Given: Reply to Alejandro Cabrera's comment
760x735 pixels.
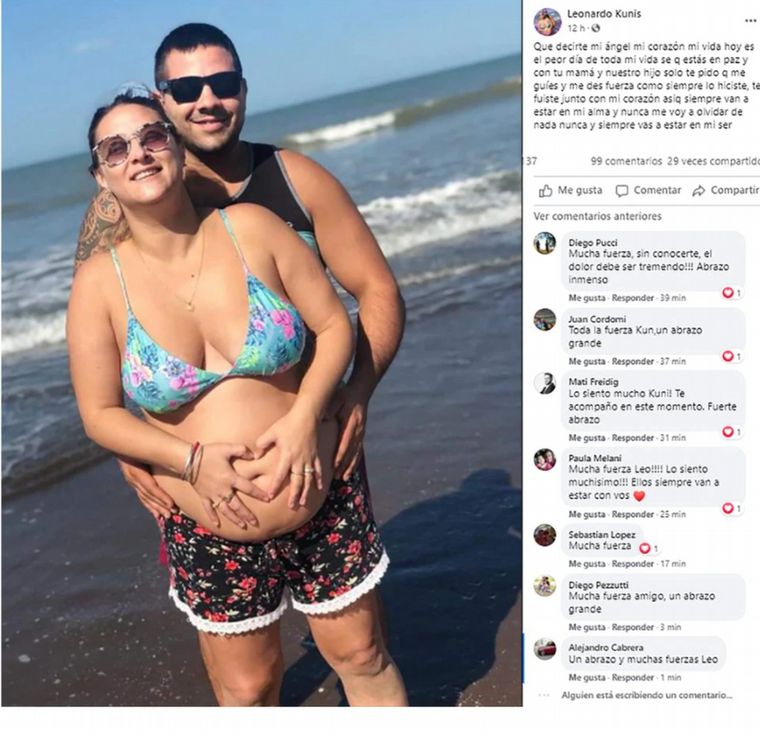Looking at the screenshot, I should click(x=633, y=677).
